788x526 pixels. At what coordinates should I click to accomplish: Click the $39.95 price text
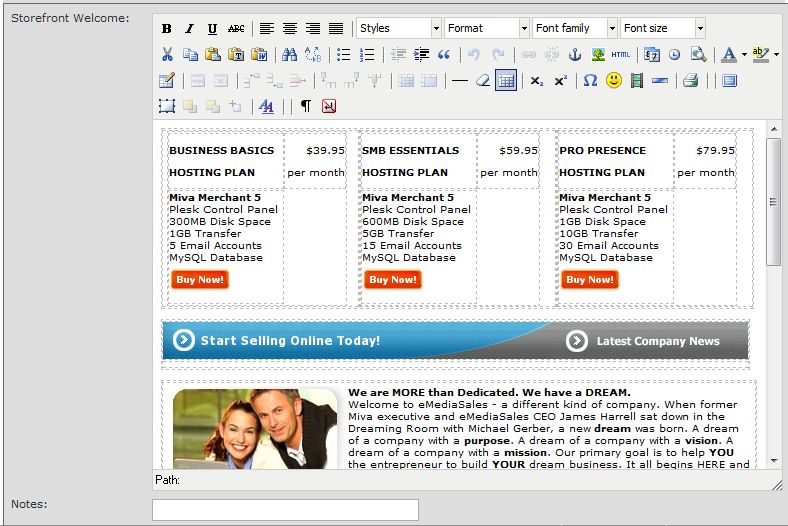pyautogui.click(x=325, y=150)
